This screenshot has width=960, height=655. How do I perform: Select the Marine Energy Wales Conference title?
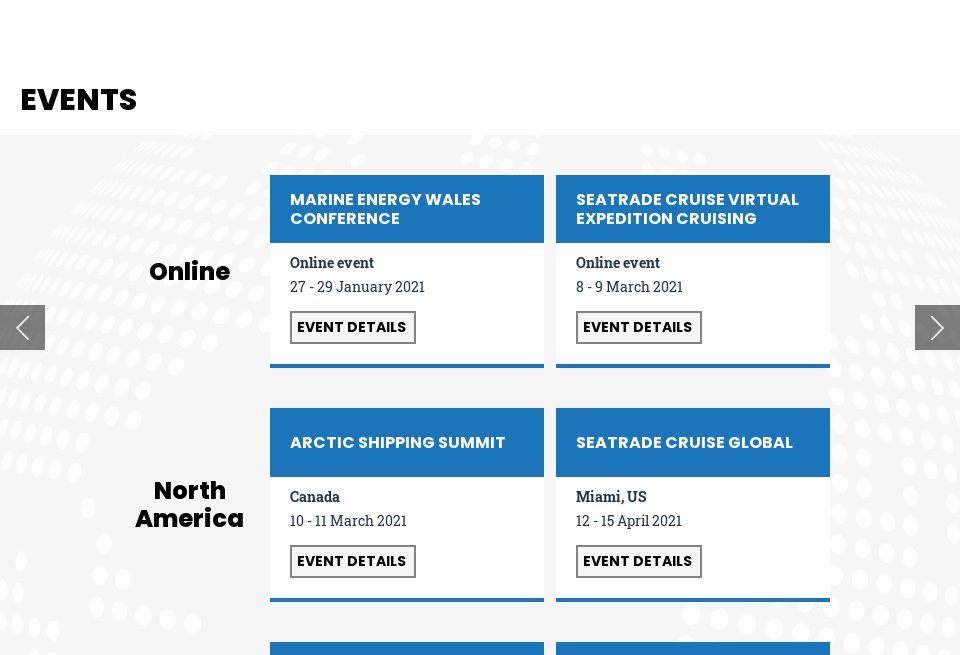tap(385, 209)
